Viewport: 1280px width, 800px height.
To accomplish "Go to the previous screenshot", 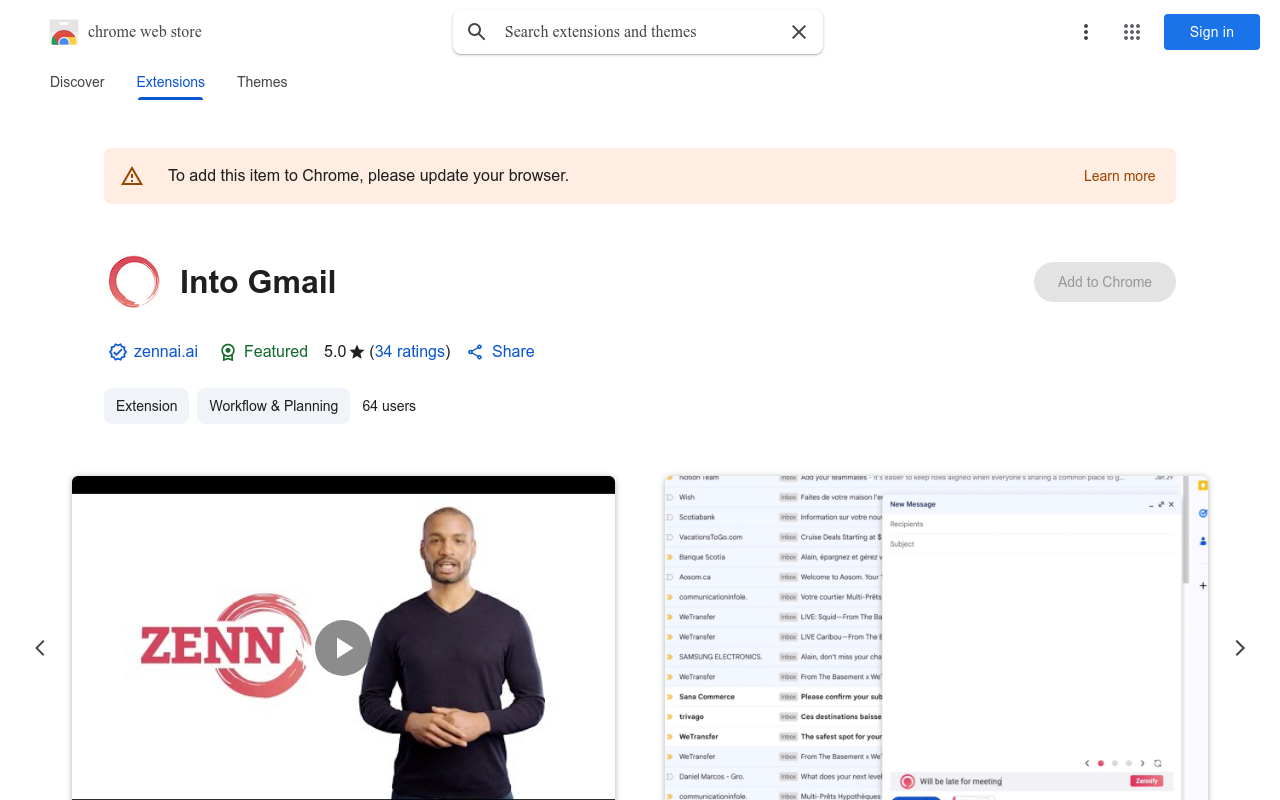I will [x=40, y=648].
